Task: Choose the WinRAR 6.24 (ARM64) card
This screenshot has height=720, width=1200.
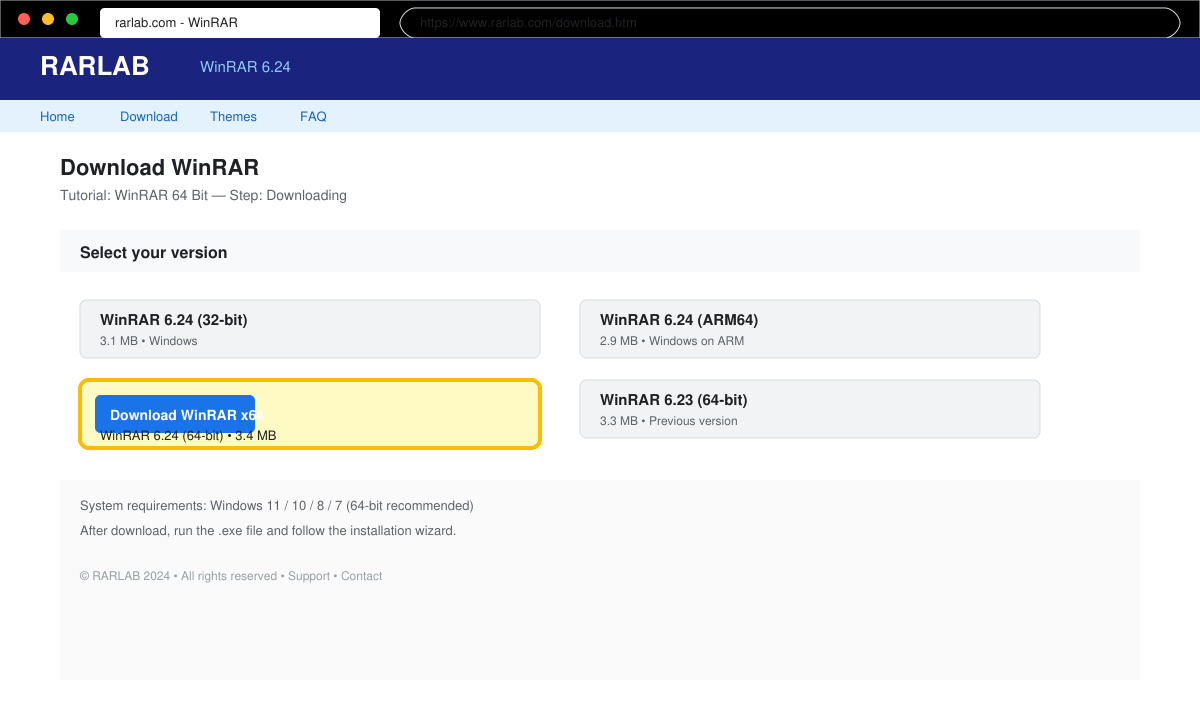Action: 810,329
